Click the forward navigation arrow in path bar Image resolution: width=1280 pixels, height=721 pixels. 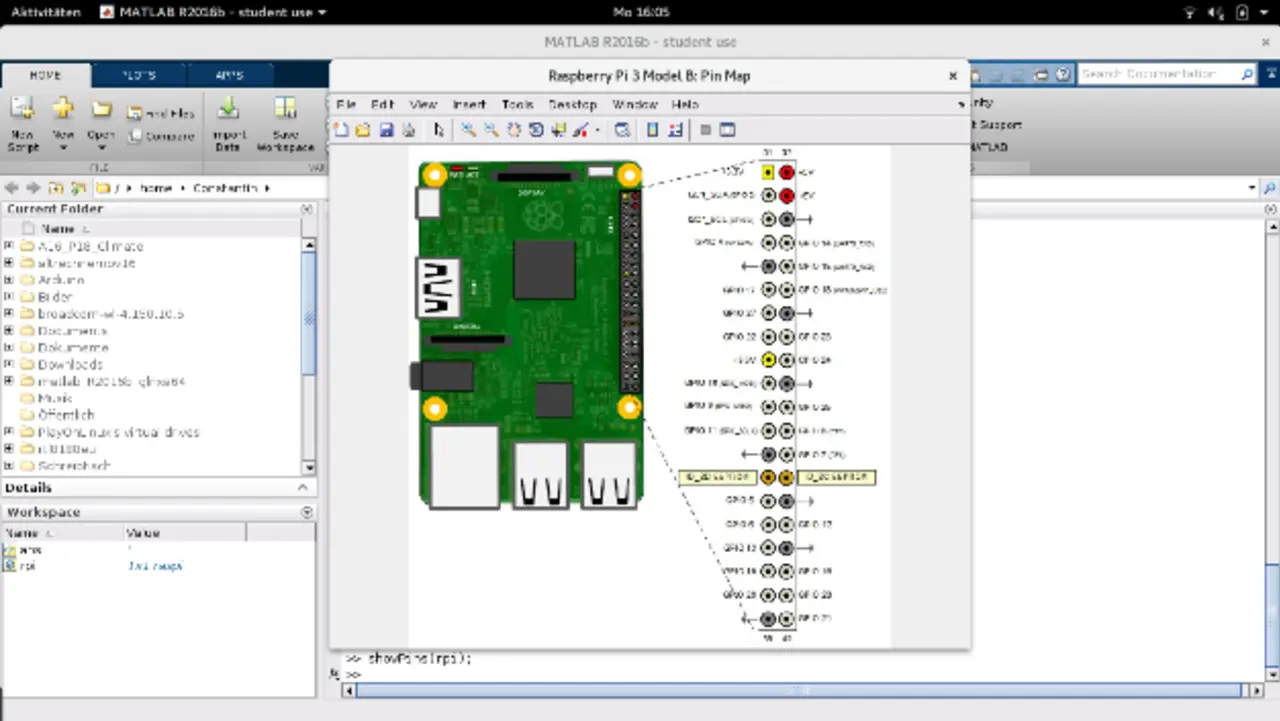33,188
